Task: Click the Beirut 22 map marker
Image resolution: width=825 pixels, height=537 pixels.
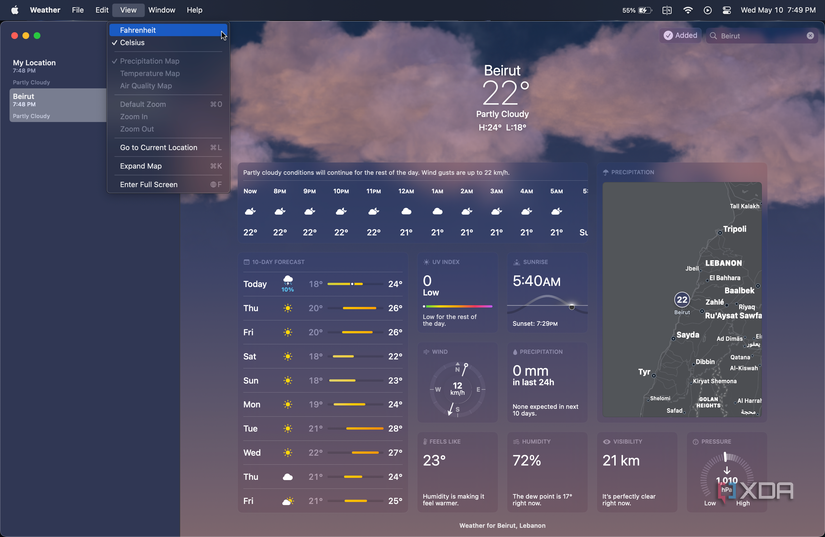Action: pyautogui.click(x=682, y=300)
